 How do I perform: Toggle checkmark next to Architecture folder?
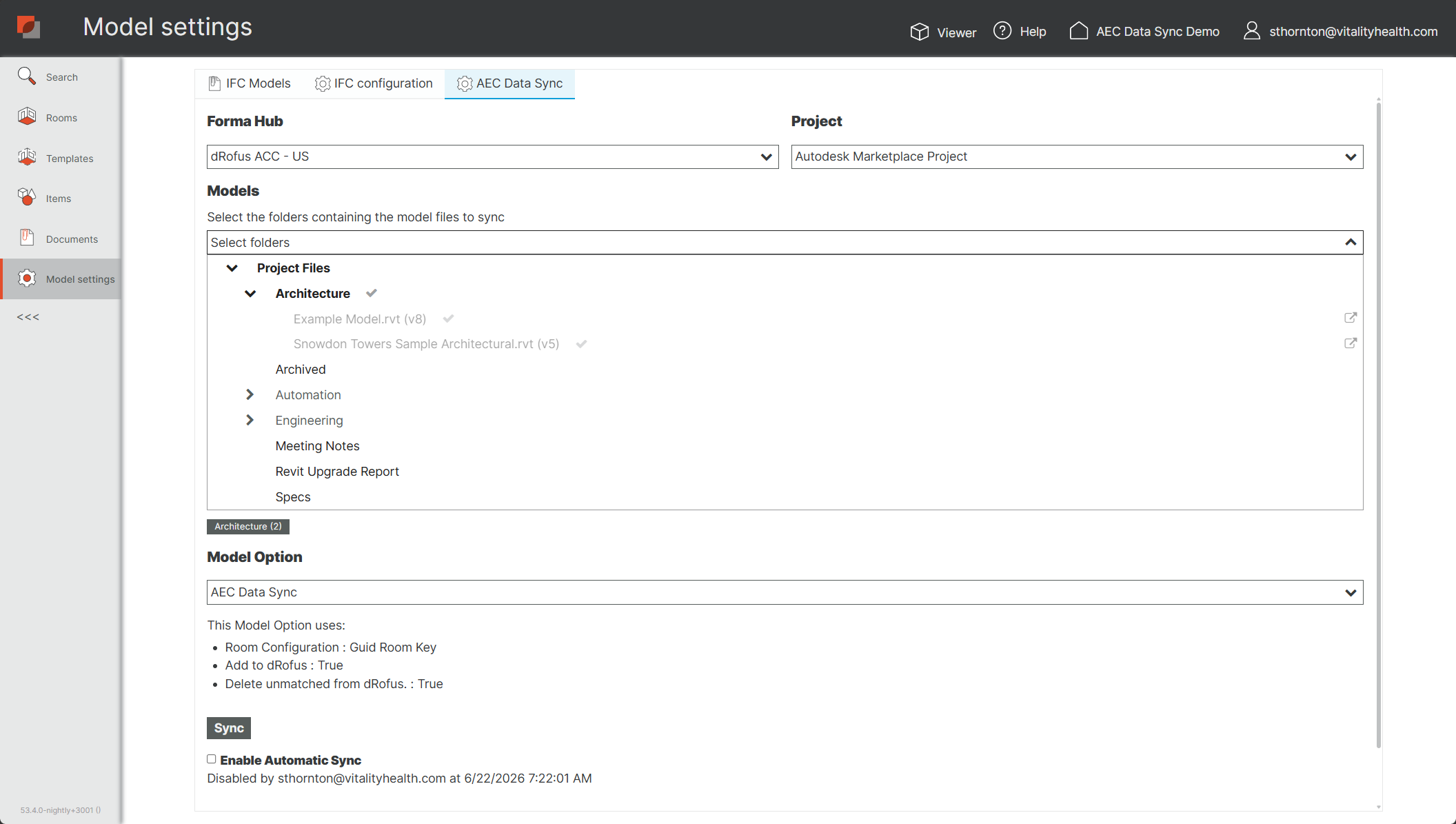point(372,293)
